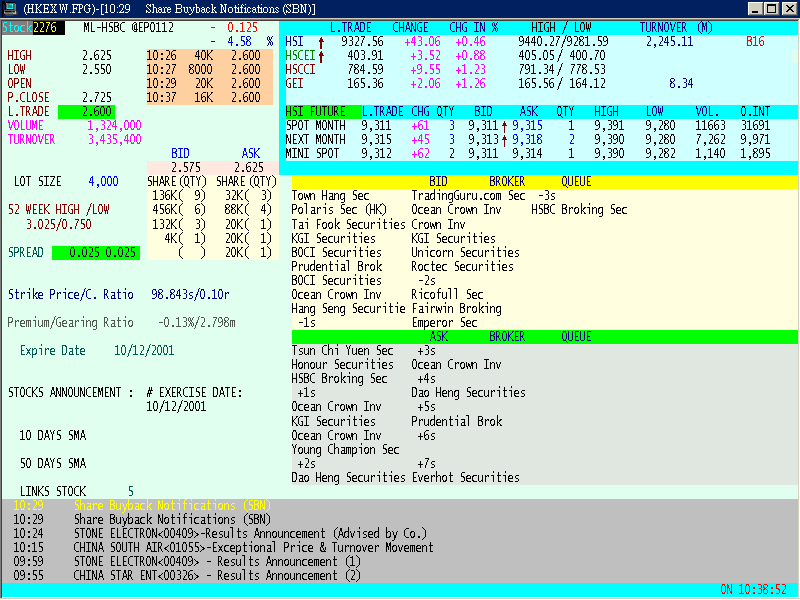Select bid broker Emperor Sec
Image resolution: width=800 pixels, height=600 pixels.
pyautogui.click(x=444, y=322)
